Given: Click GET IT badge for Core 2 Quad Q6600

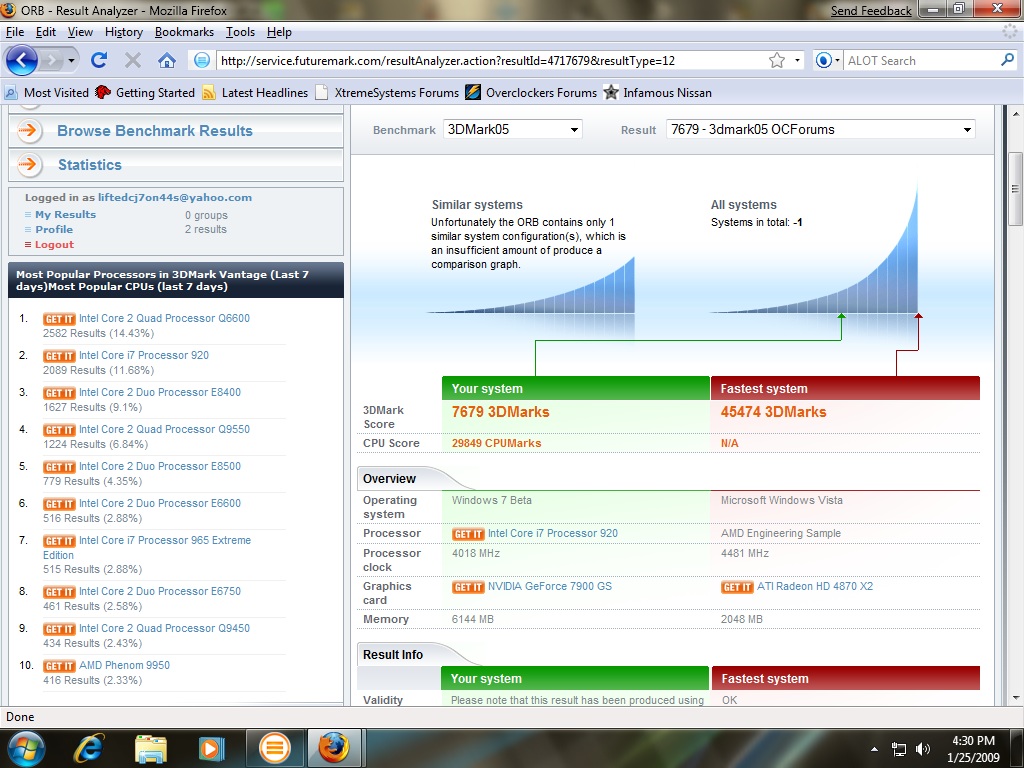Looking at the screenshot, I should 59,319.
